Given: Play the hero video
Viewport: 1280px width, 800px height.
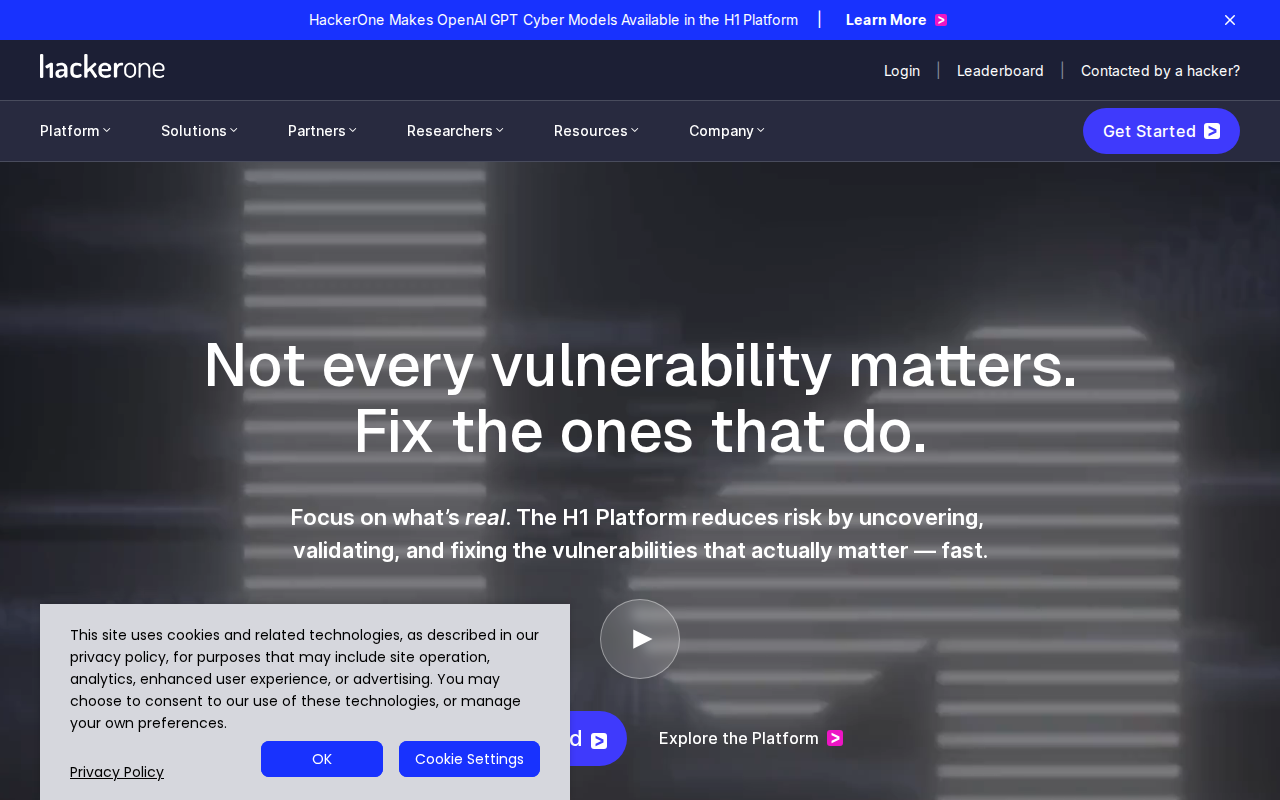Looking at the screenshot, I should [x=640, y=639].
